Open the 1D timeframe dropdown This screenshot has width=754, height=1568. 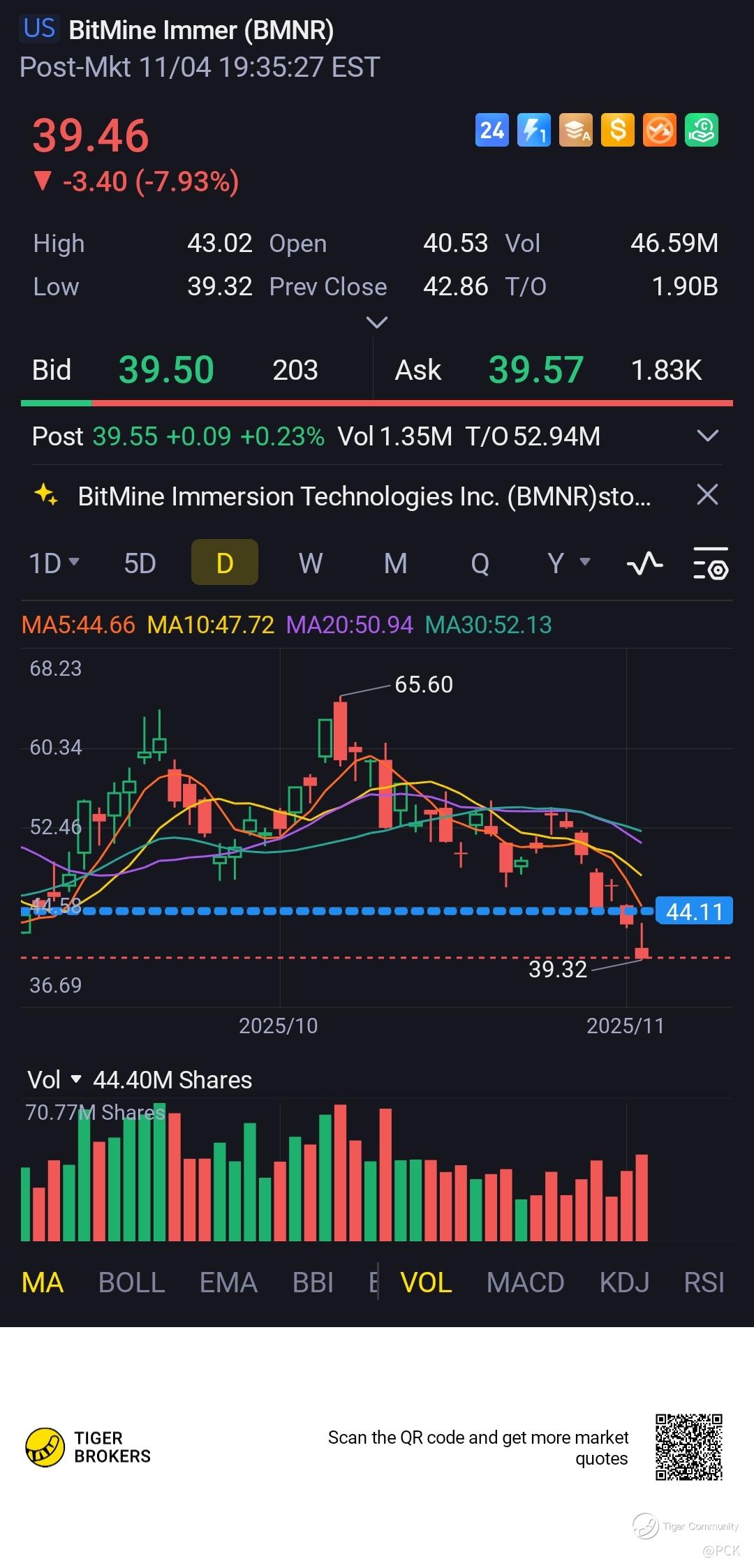click(x=54, y=563)
